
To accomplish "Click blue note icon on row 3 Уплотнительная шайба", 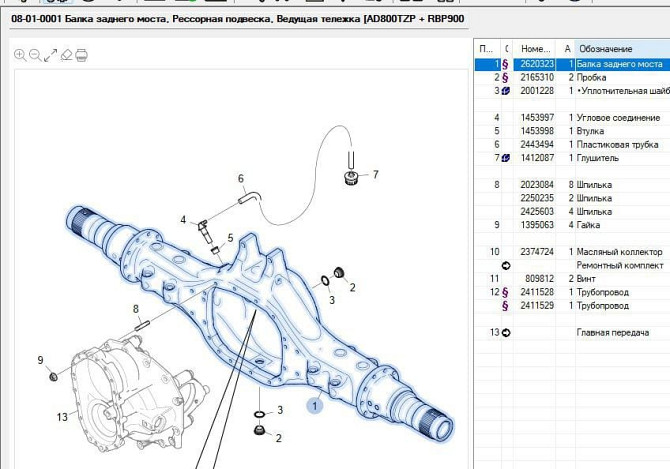I will [x=505, y=91].
